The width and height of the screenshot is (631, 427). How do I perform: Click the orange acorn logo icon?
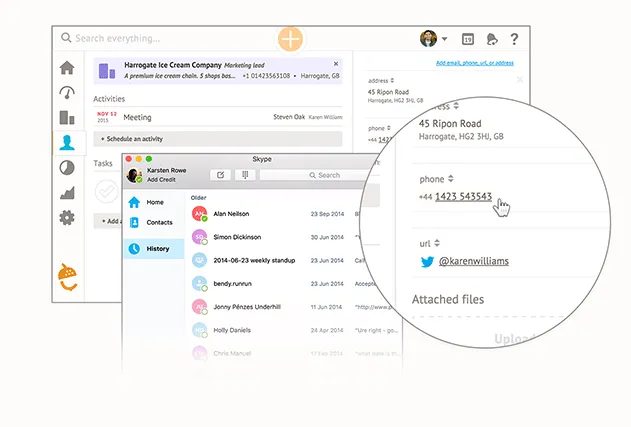(x=68, y=277)
